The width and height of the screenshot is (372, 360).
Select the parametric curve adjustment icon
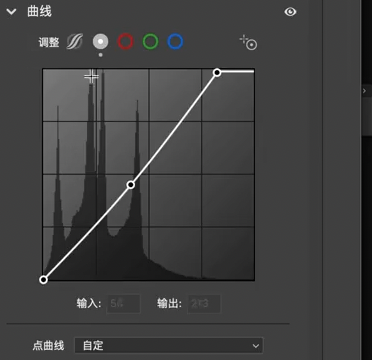click(x=74, y=42)
